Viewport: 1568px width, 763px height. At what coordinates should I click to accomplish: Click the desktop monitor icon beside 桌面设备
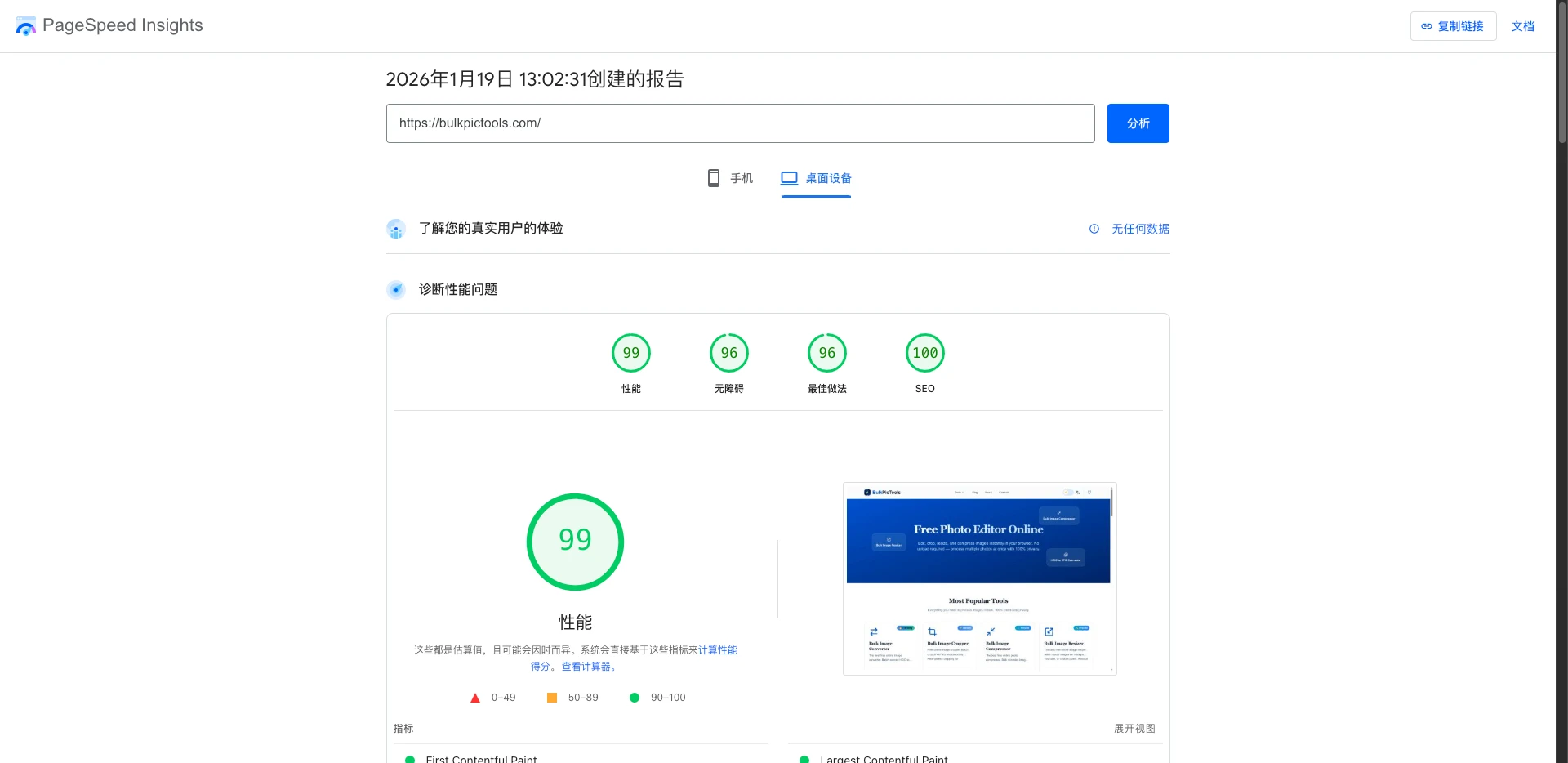(788, 177)
